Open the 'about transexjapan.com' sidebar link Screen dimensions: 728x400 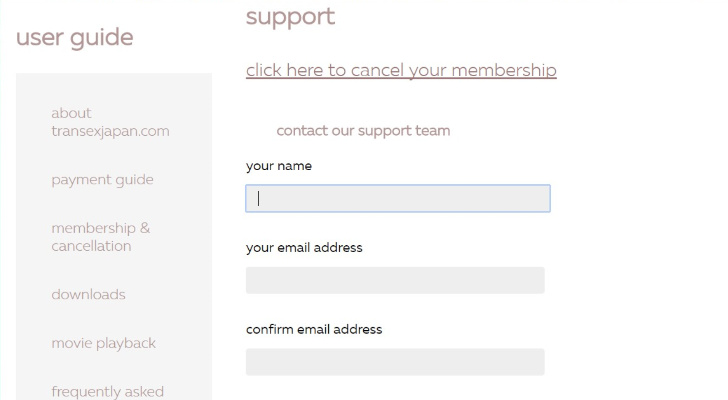(x=110, y=122)
